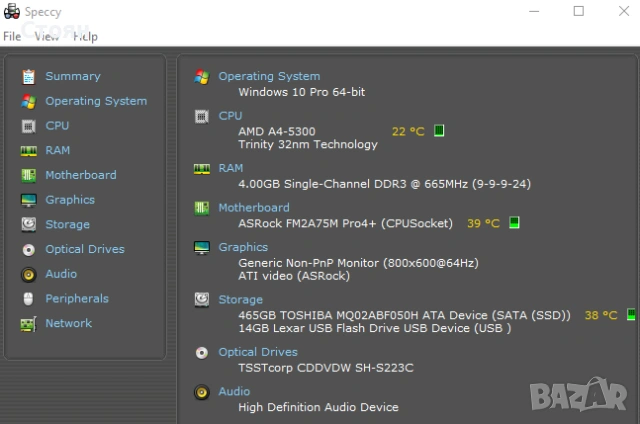Click the Motherboard temperature green status indicator
The height and width of the screenshot is (424, 640).
[514, 223]
